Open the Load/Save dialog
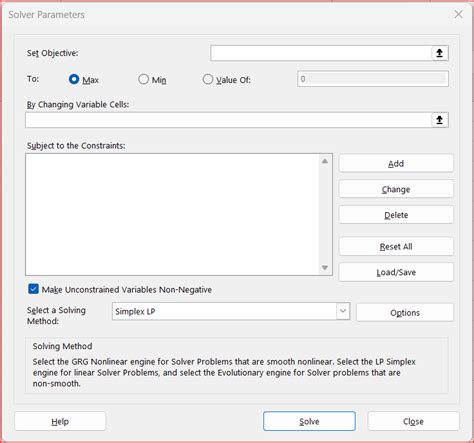This screenshot has width=474, height=443. click(x=396, y=272)
